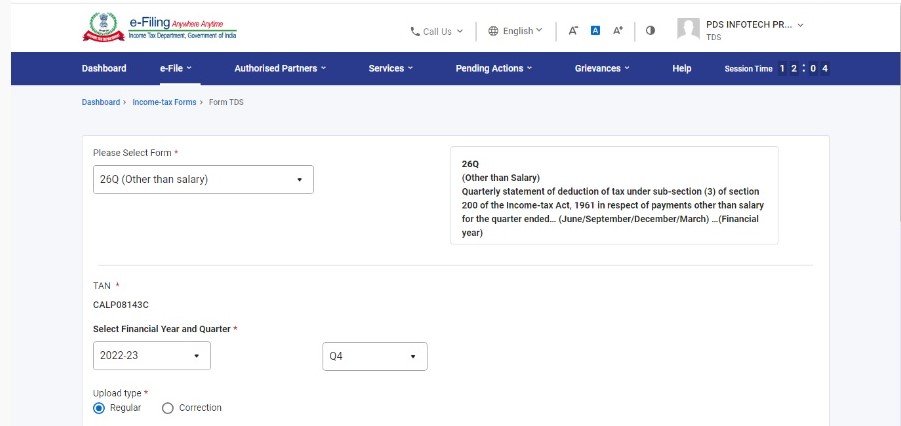
Task: Open the financial year 2022-23 dropdown
Action: [151, 355]
